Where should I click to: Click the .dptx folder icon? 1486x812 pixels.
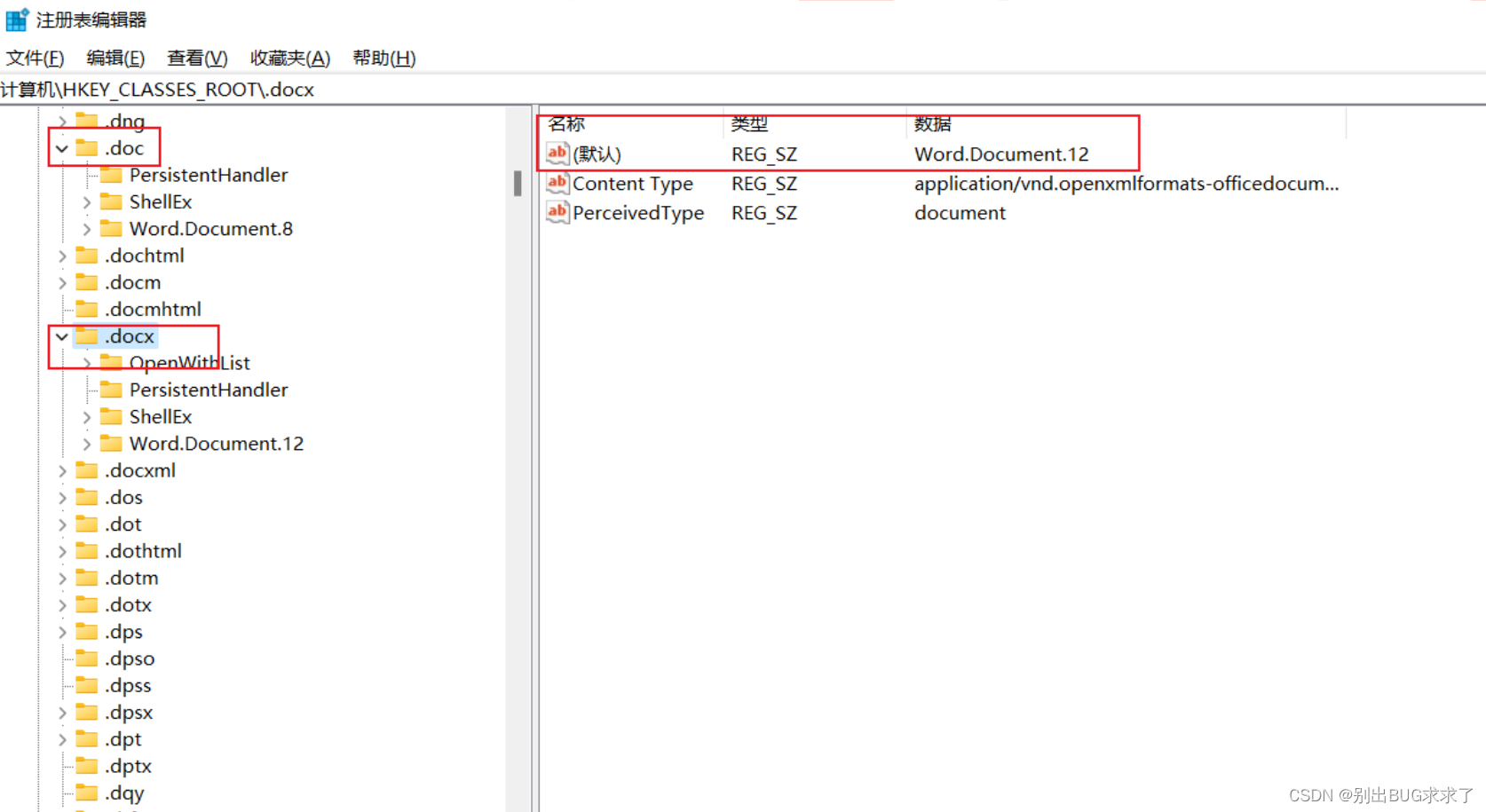(87, 765)
